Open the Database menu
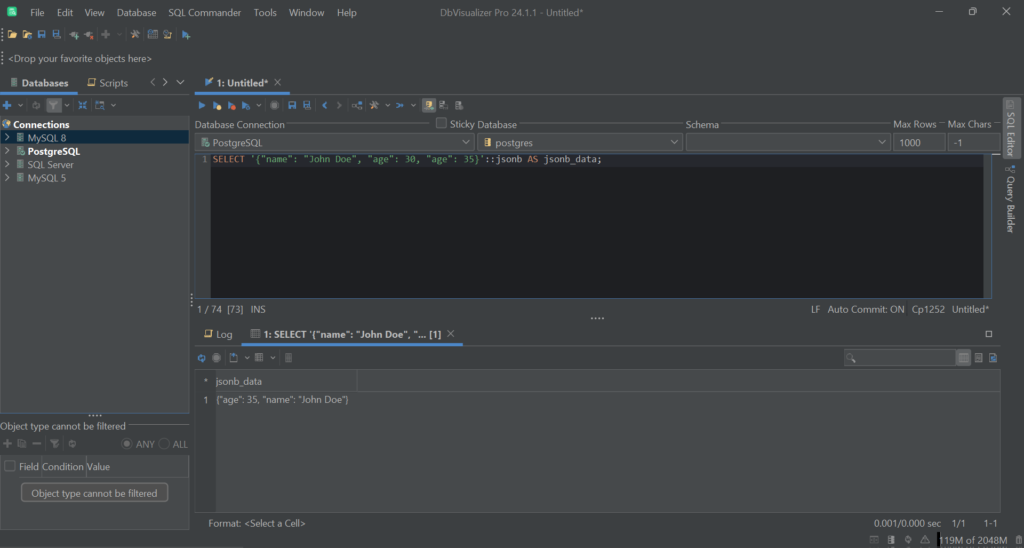The image size is (1024, 548). pyautogui.click(x=136, y=12)
